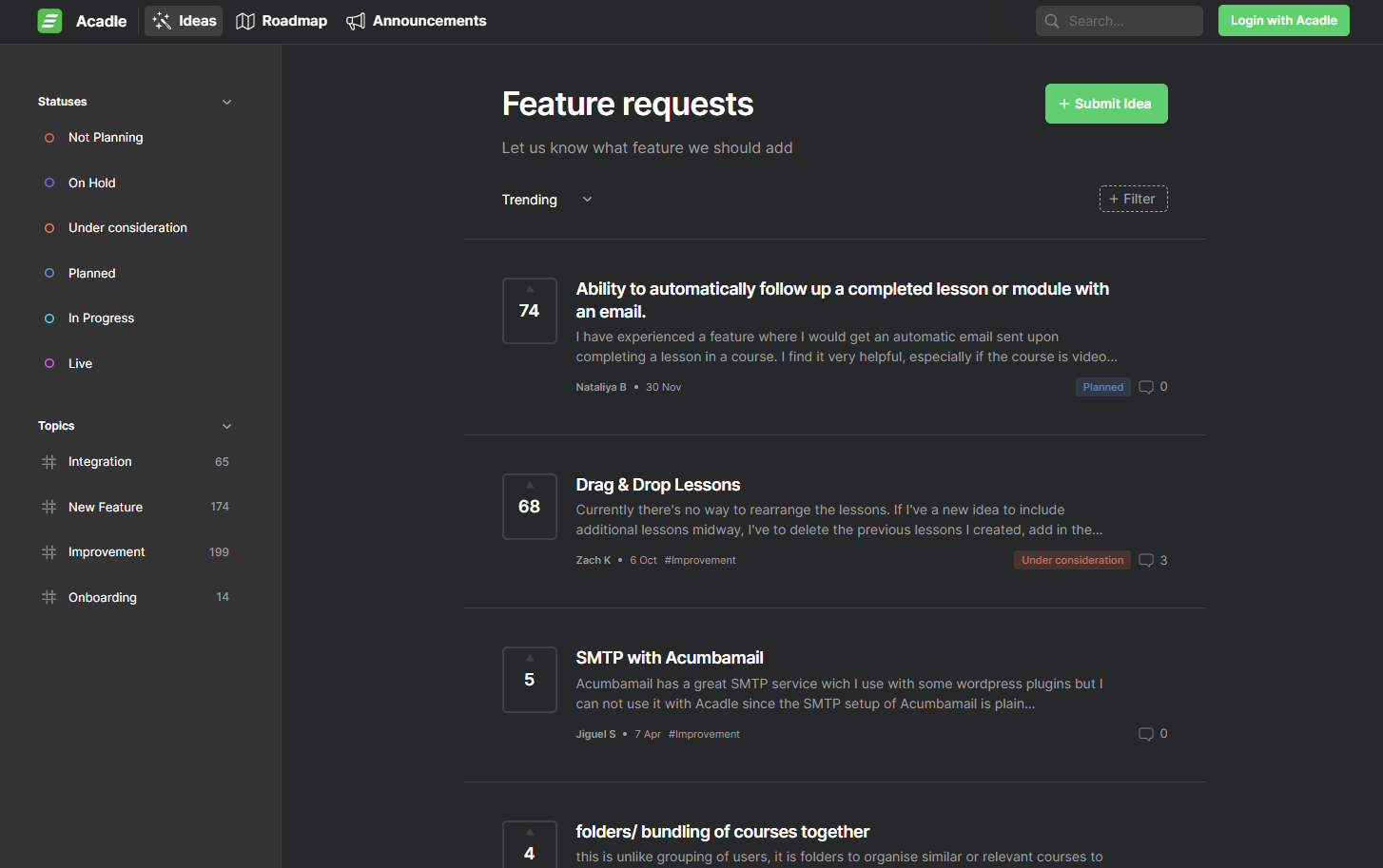The width and height of the screenshot is (1383, 868).
Task: Click the Planned status badge
Action: pos(1103,387)
